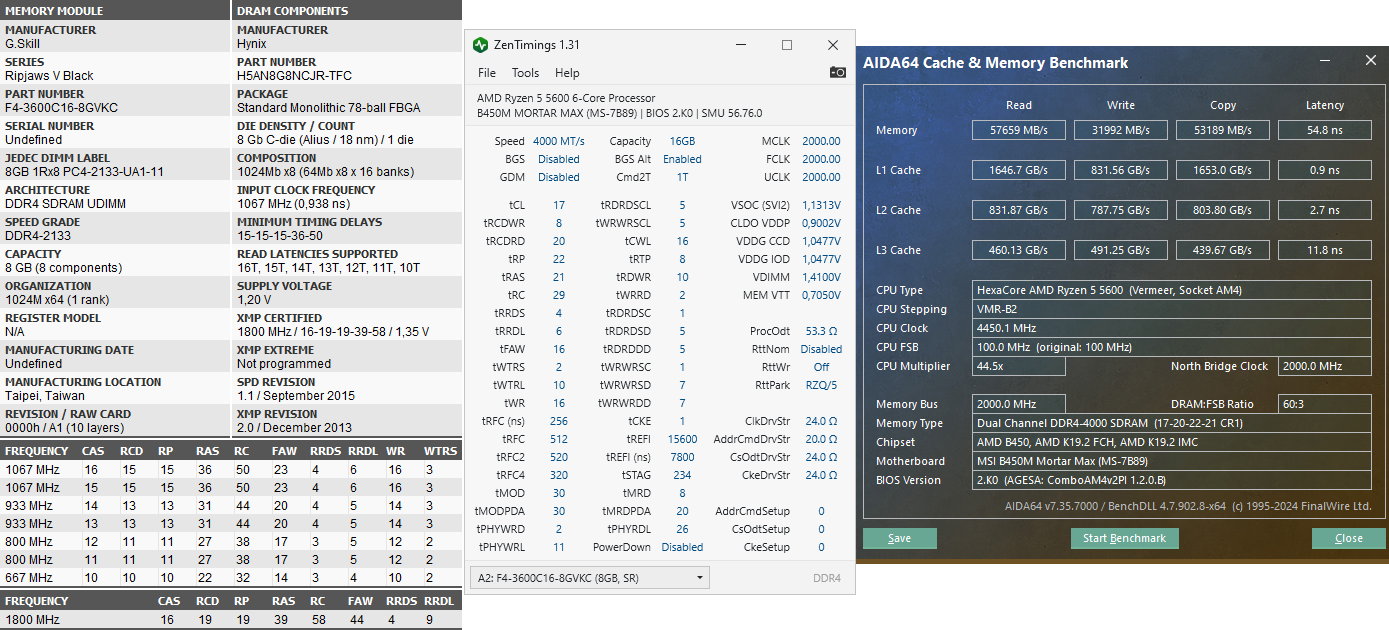Click the Memory Read value 57659 MB/s
Screen dimensions: 1389x630
pyautogui.click(x=1019, y=130)
